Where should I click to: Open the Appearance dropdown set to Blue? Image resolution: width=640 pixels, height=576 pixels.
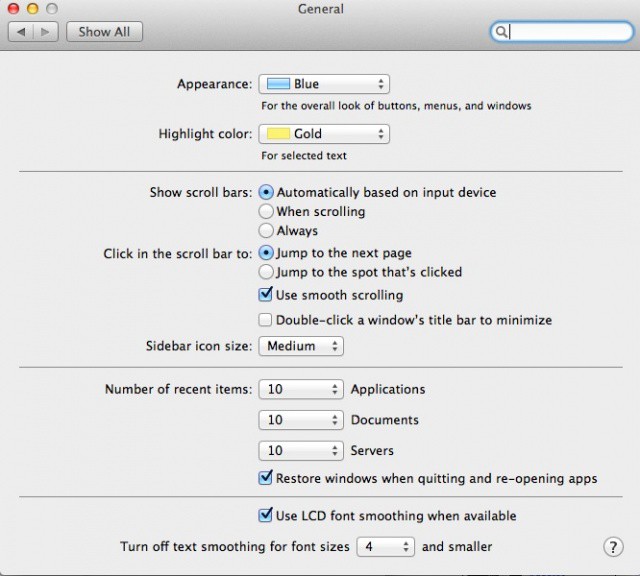pos(324,85)
